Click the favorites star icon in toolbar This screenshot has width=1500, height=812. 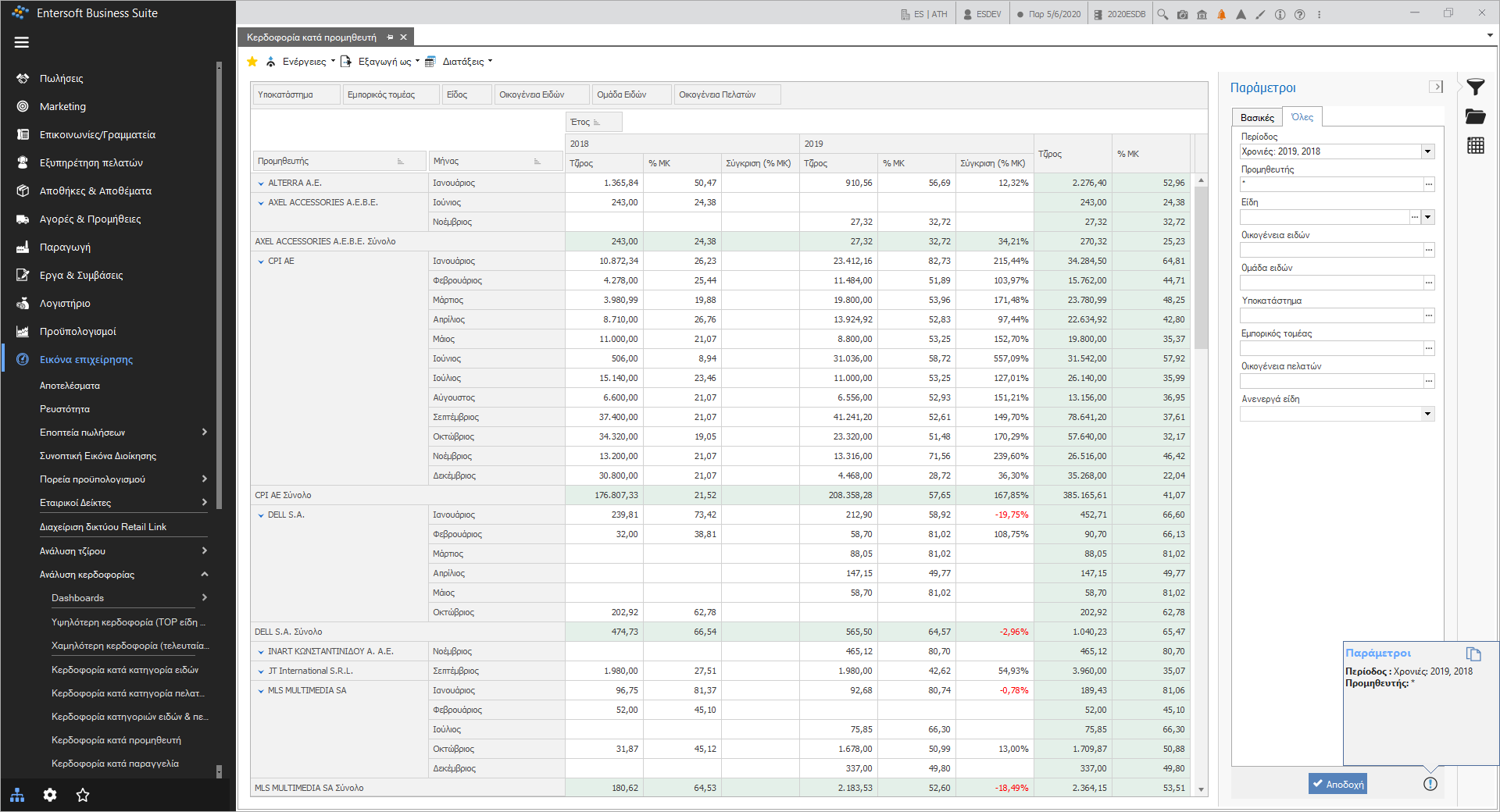[252, 62]
